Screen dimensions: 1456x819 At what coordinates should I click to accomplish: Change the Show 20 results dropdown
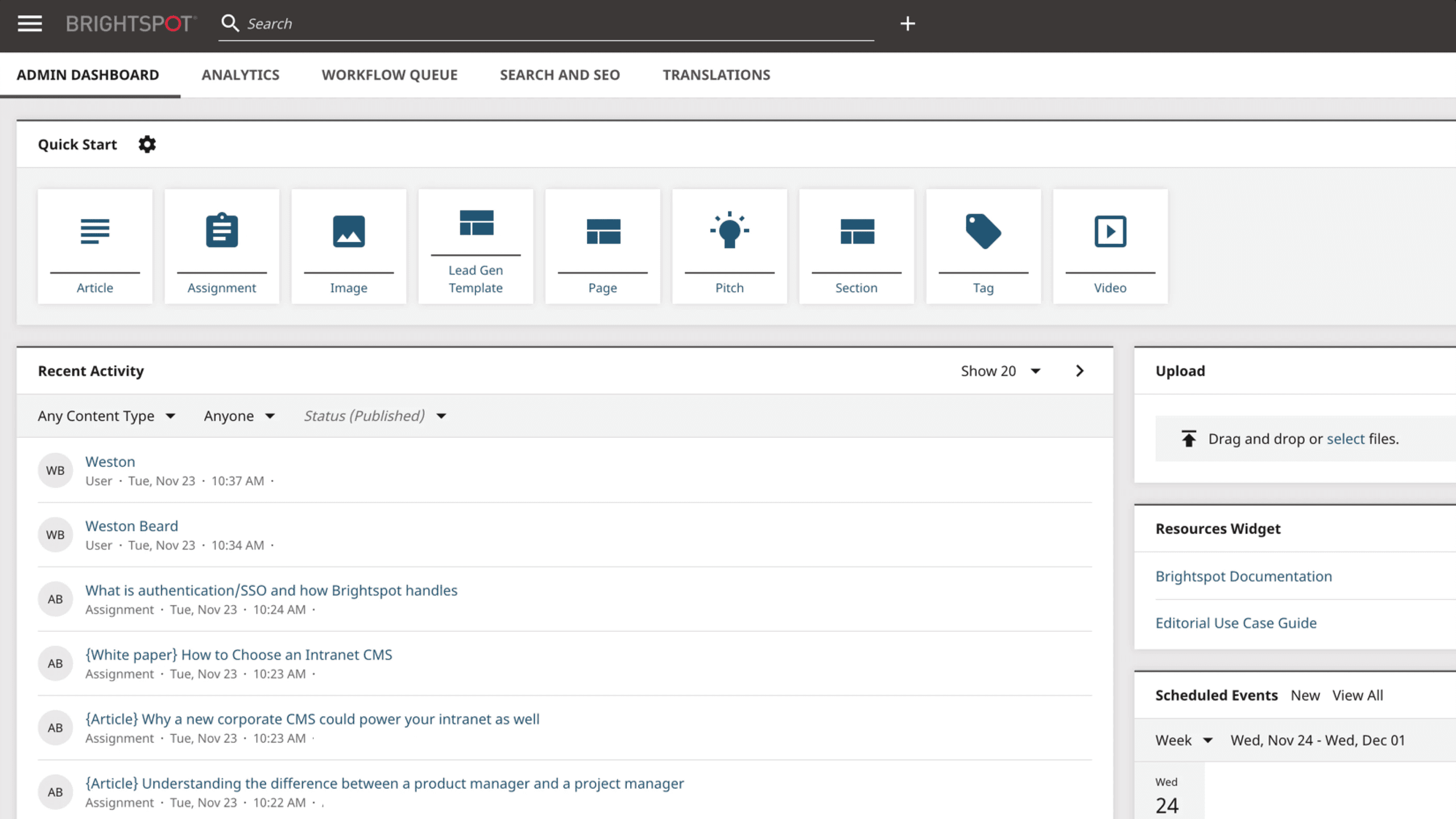click(x=1000, y=371)
